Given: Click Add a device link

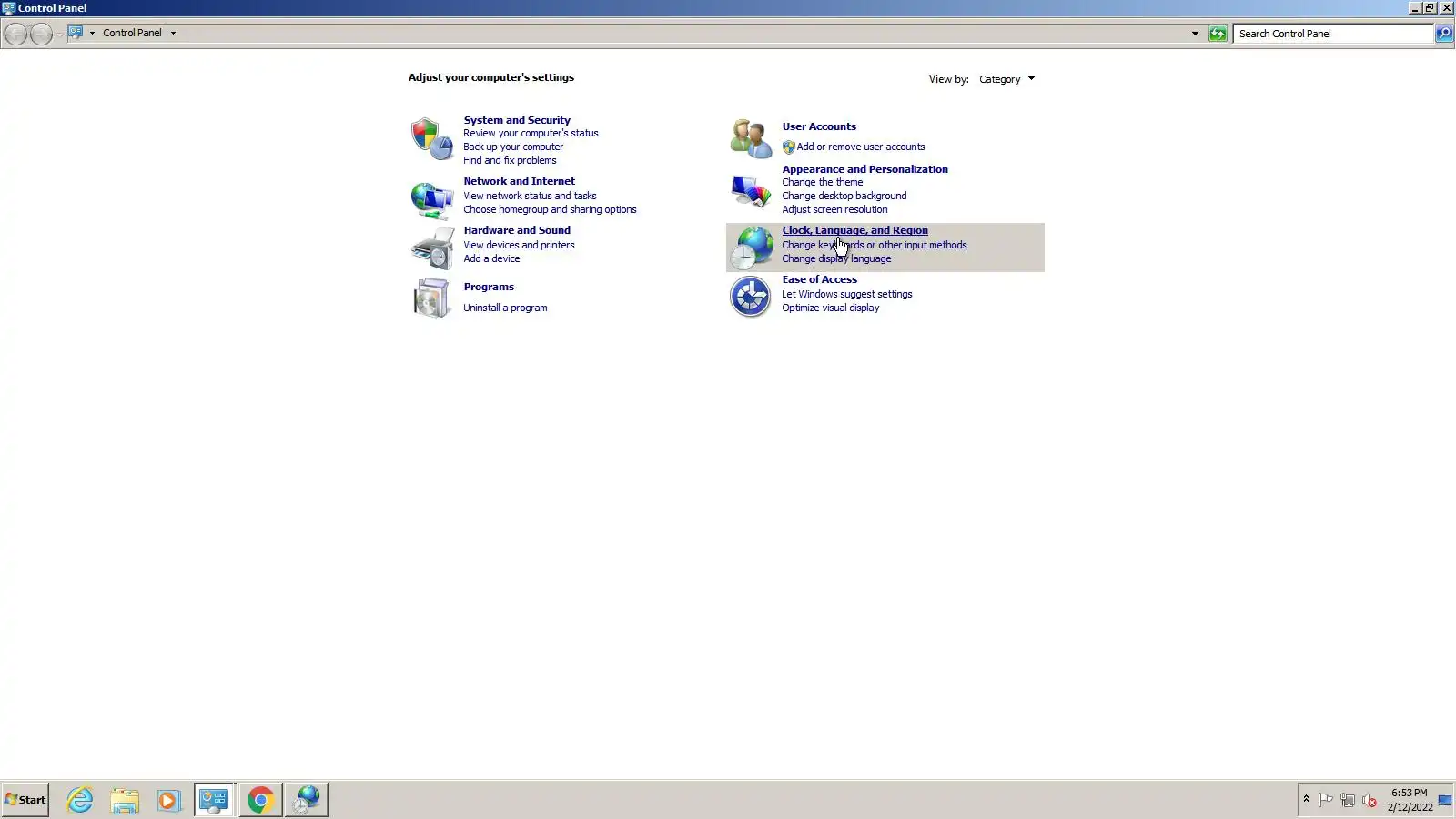Looking at the screenshot, I should (491, 258).
